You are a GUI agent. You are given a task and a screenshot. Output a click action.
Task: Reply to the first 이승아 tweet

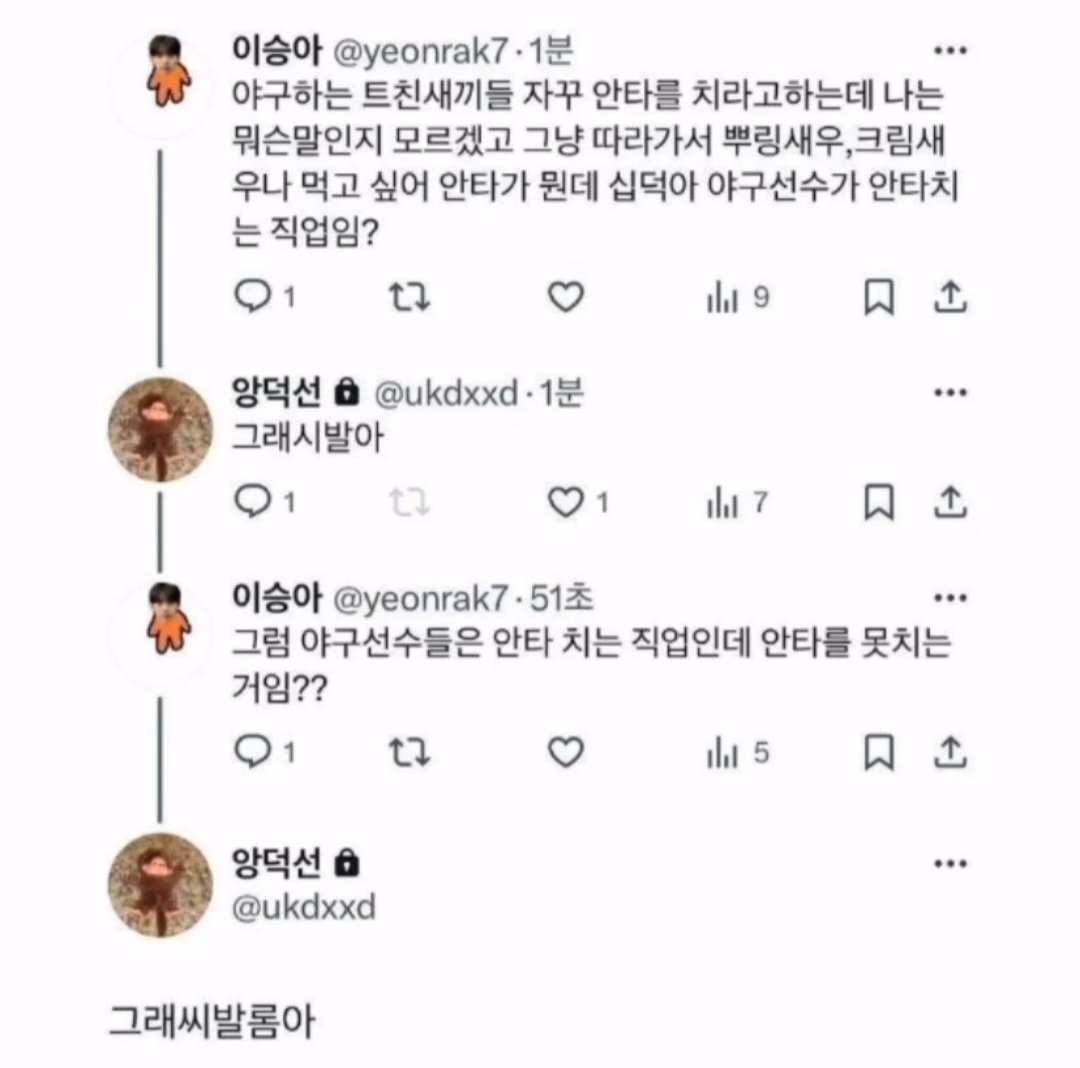click(x=253, y=297)
